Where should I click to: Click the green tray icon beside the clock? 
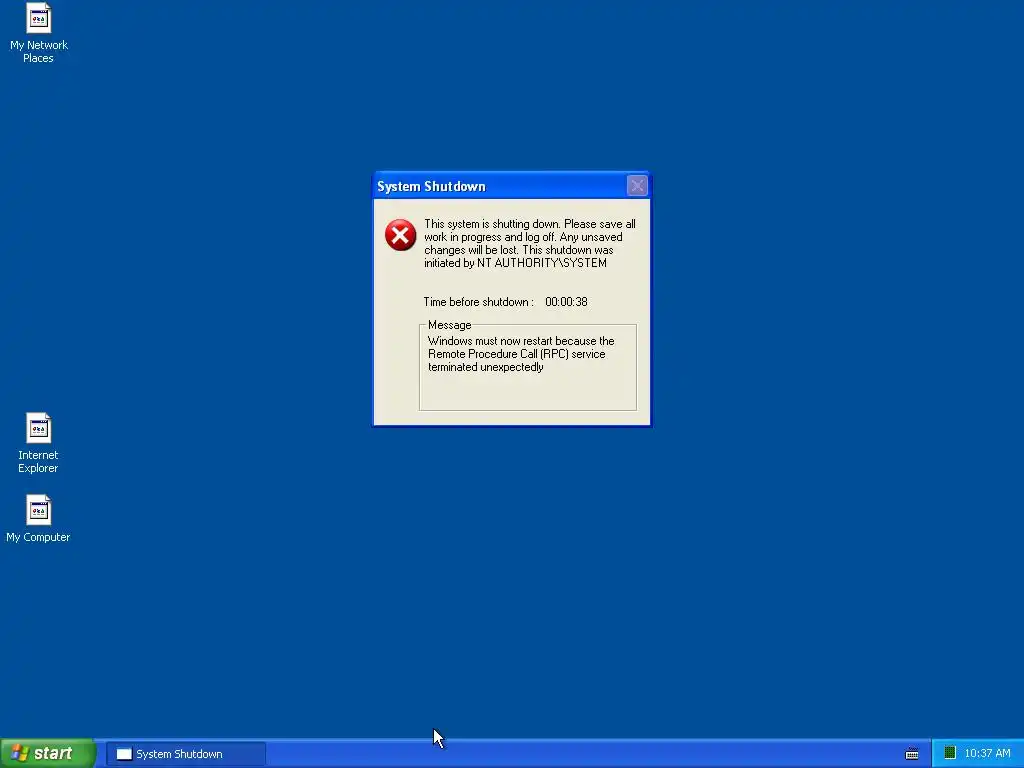(x=950, y=753)
